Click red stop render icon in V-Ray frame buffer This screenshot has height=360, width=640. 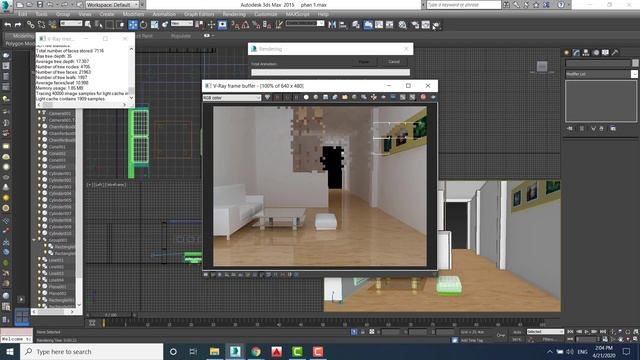(423, 97)
